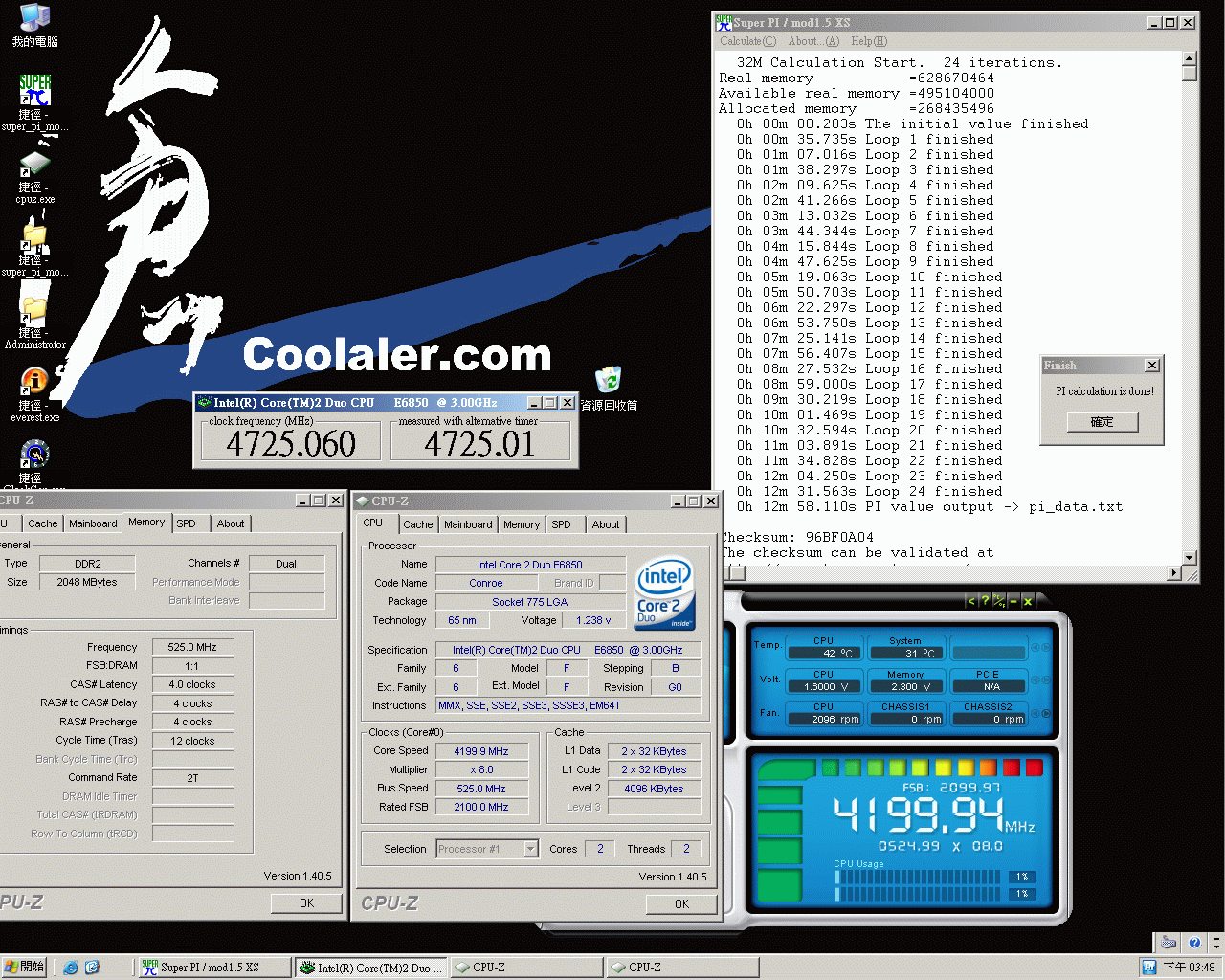Open the 我的電腦 (My Computer) desktop icon
The width and height of the screenshot is (1225, 980).
point(34,26)
